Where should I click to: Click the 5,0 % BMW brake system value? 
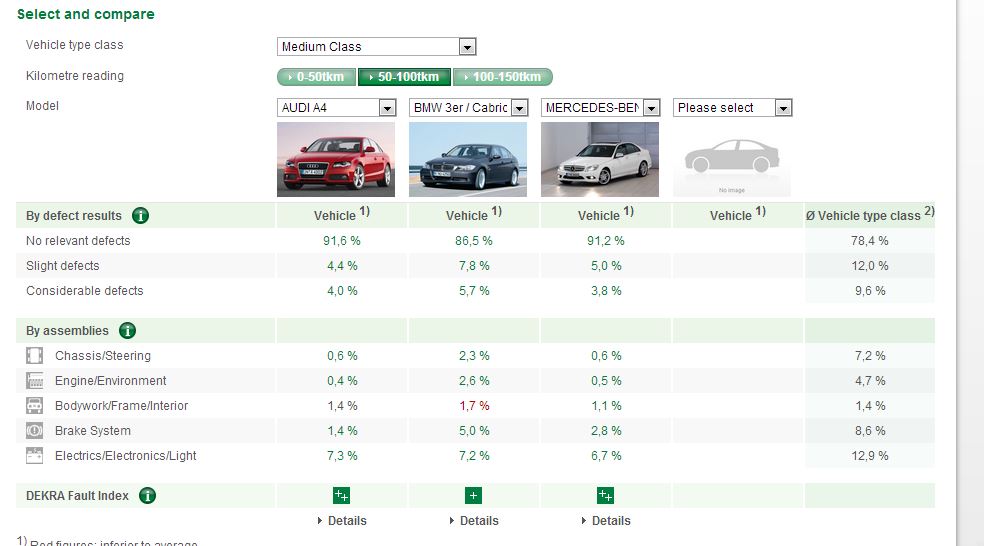pyautogui.click(x=474, y=431)
